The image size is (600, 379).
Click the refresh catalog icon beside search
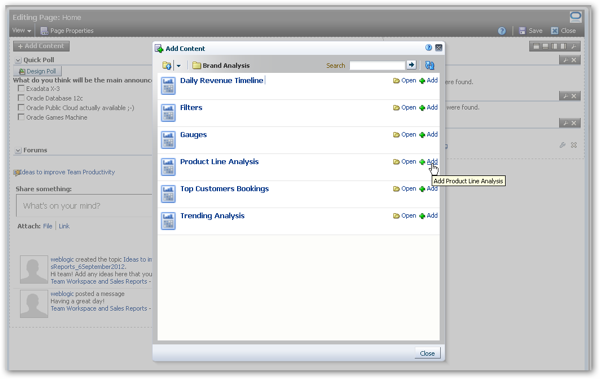[x=430, y=65]
